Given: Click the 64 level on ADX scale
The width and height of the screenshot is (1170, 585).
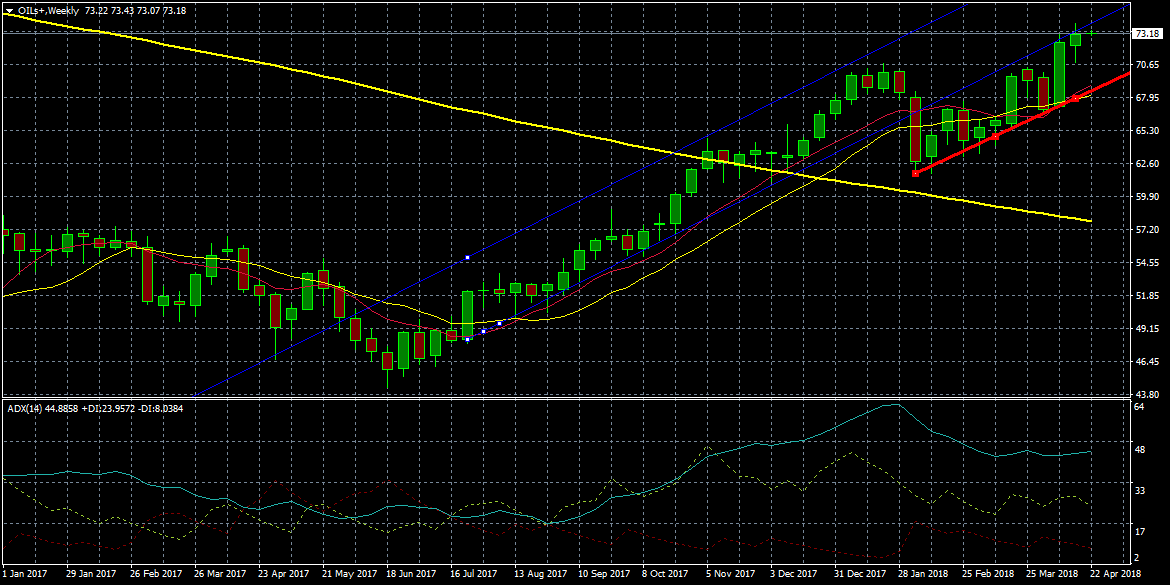Looking at the screenshot, I should click(x=1139, y=407).
